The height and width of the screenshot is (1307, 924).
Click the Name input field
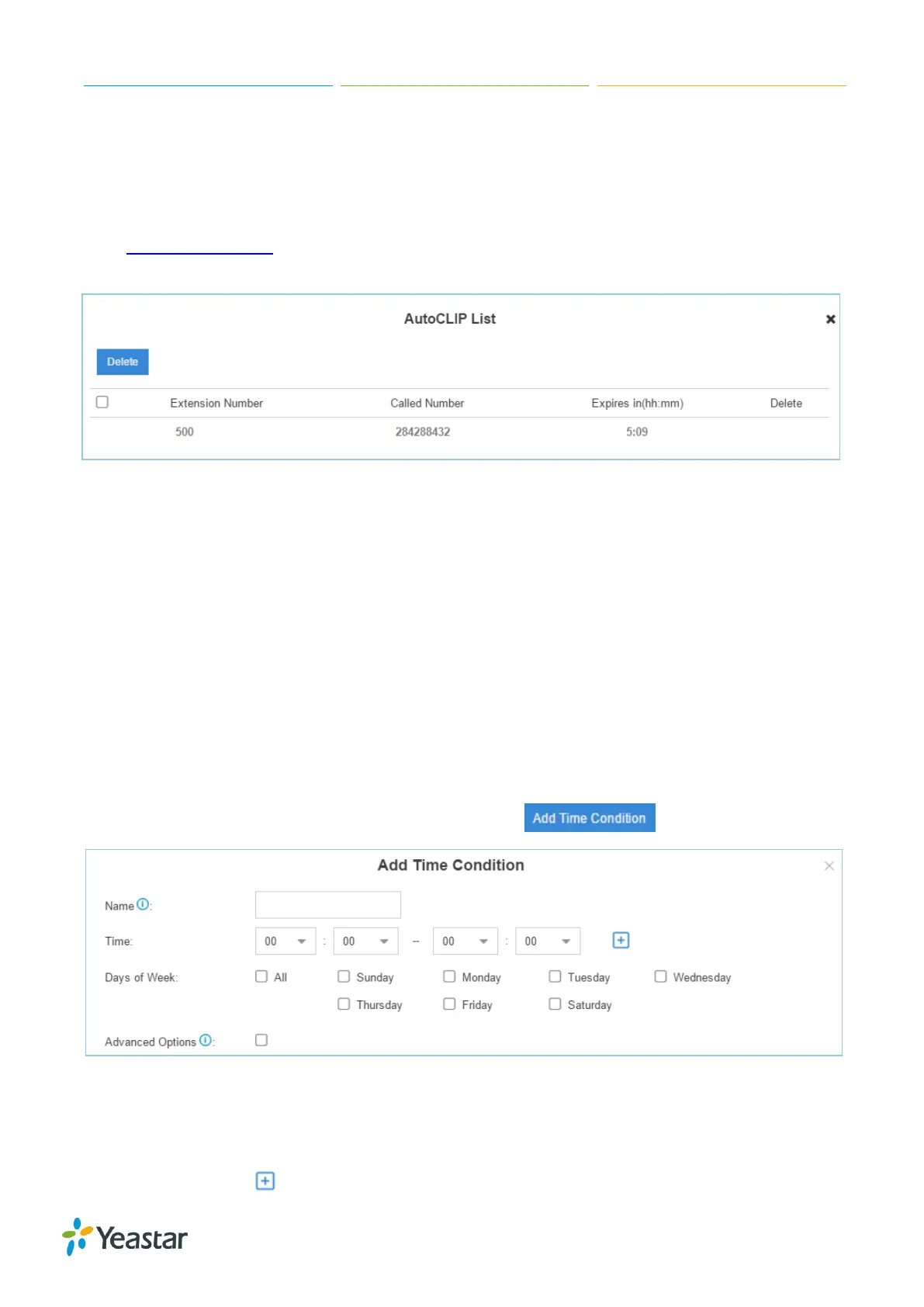(x=328, y=905)
